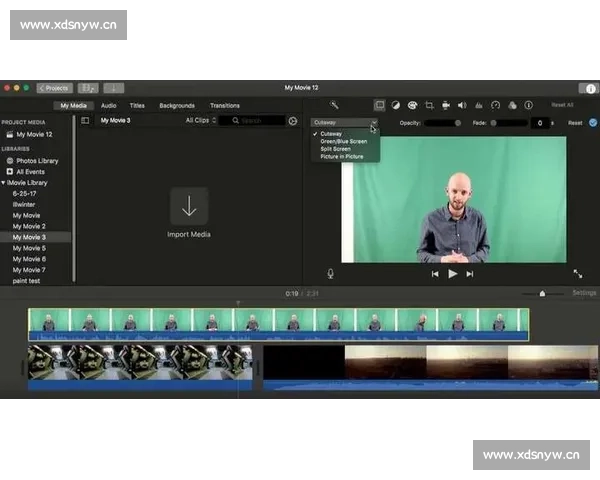Open the speed speedometer controls

click(x=495, y=105)
